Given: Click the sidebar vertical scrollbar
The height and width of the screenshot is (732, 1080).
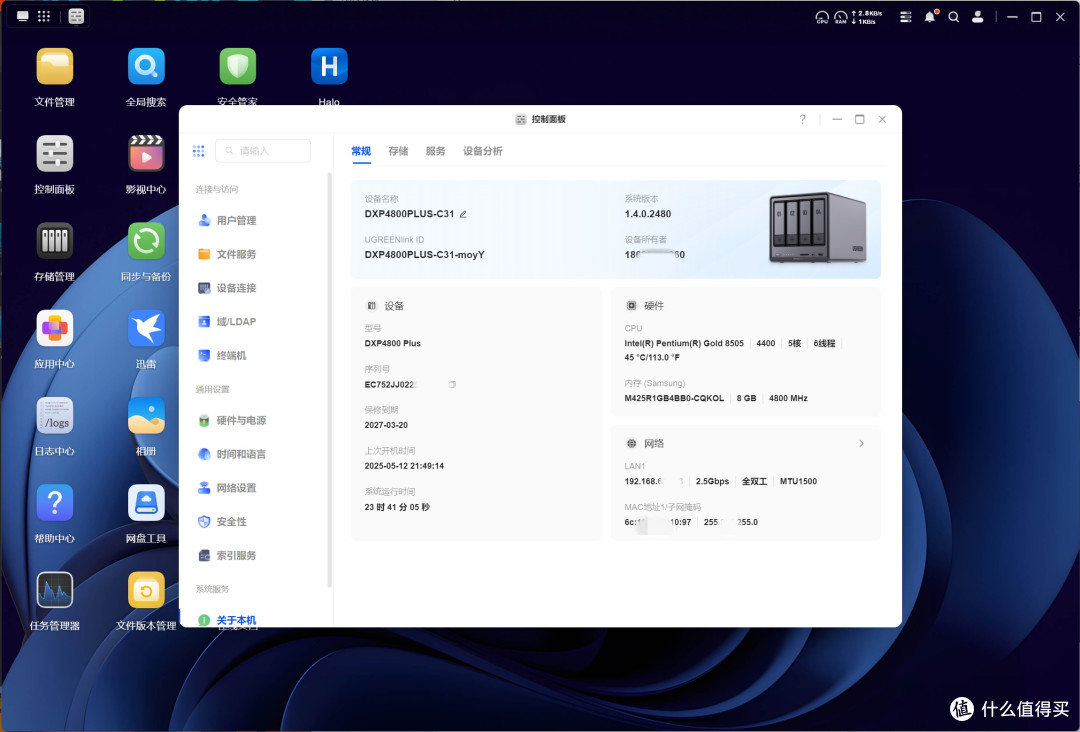Looking at the screenshot, I should [x=329, y=380].
